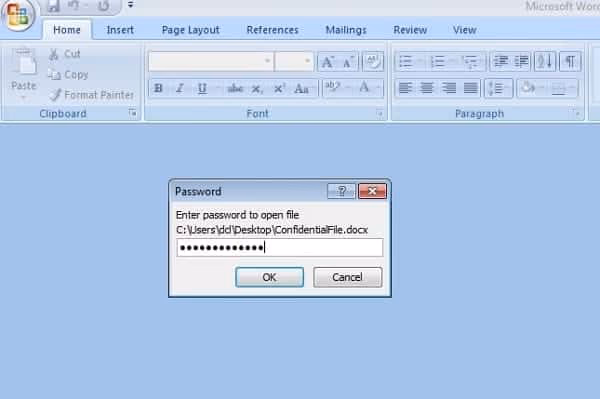Click the Save icon in Quick Access toolbar
Viewport: 600px width, 399px height.
point(54,6)
